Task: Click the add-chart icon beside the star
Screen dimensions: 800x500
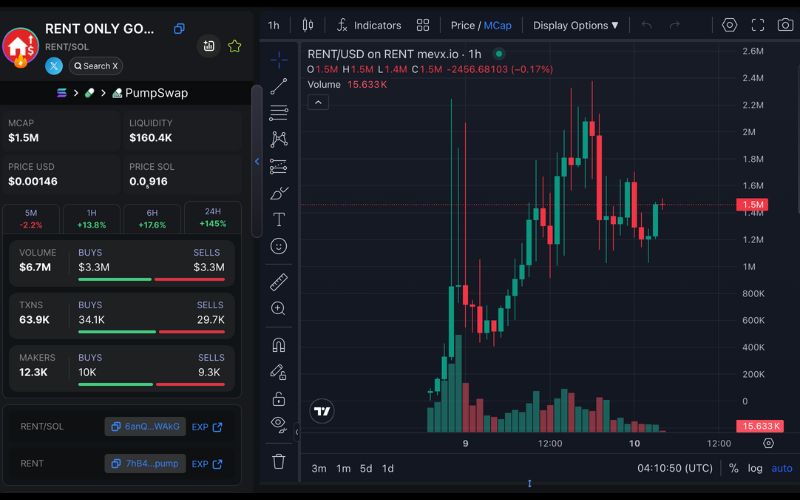Action: click(x=209, y=46)
